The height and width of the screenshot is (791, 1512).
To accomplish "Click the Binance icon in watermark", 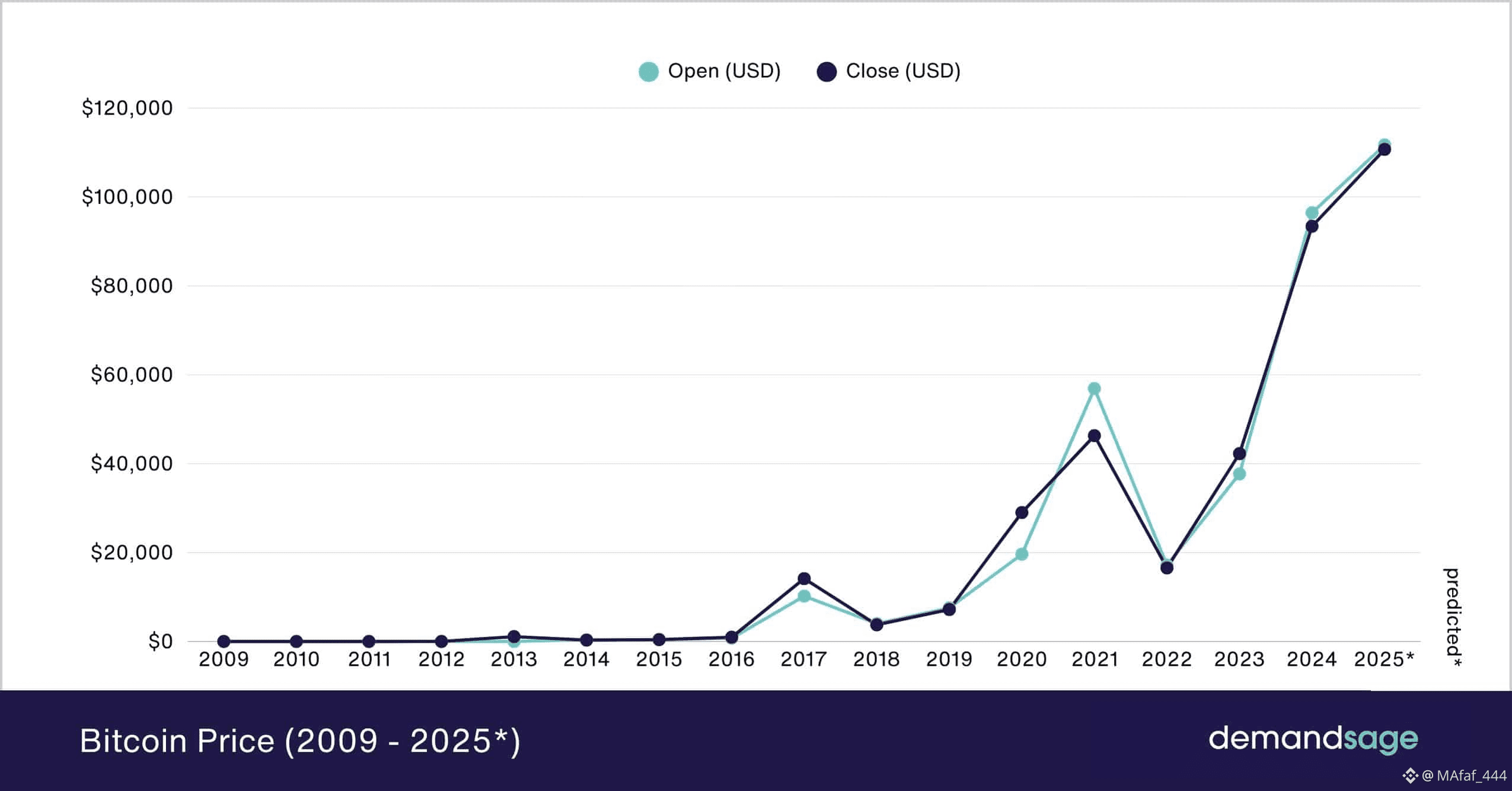I will [x=1410, y=776].
